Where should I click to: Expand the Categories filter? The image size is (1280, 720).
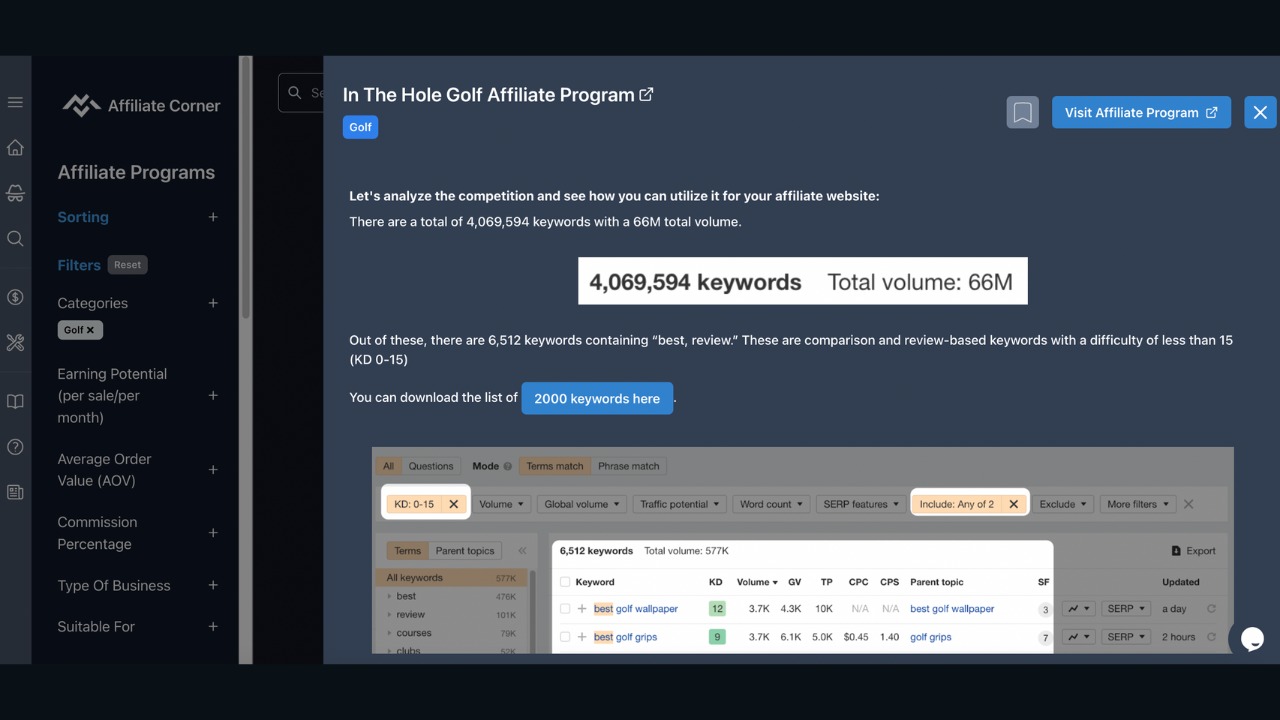click(x=213, y=303)
